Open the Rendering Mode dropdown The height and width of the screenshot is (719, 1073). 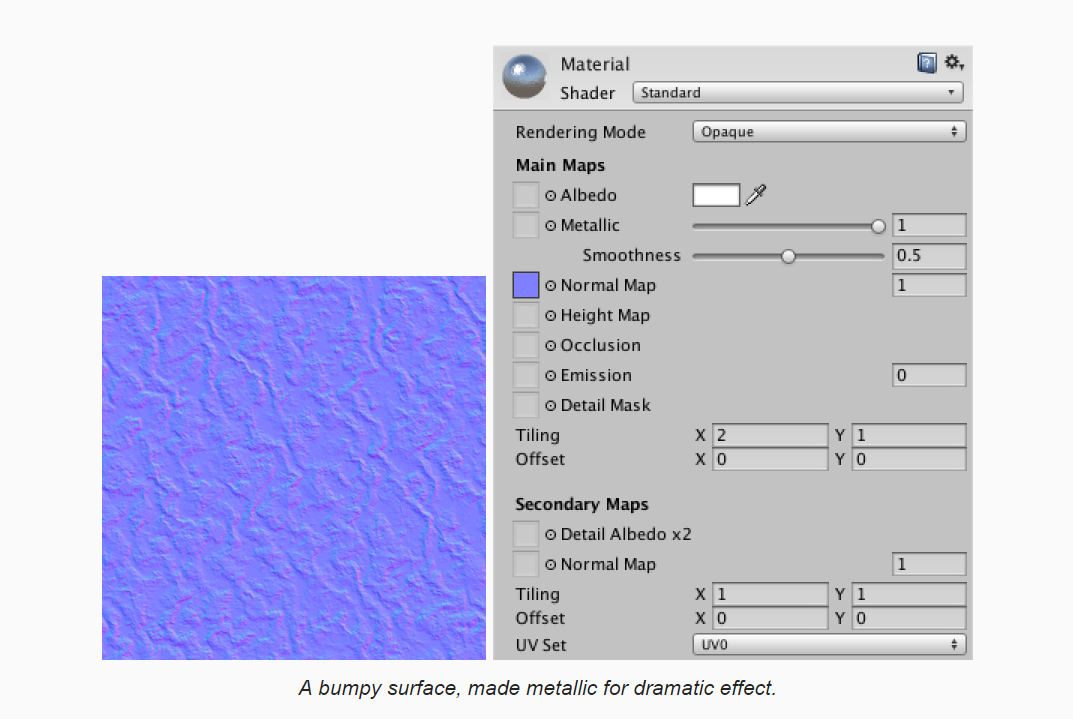point(829,131)
